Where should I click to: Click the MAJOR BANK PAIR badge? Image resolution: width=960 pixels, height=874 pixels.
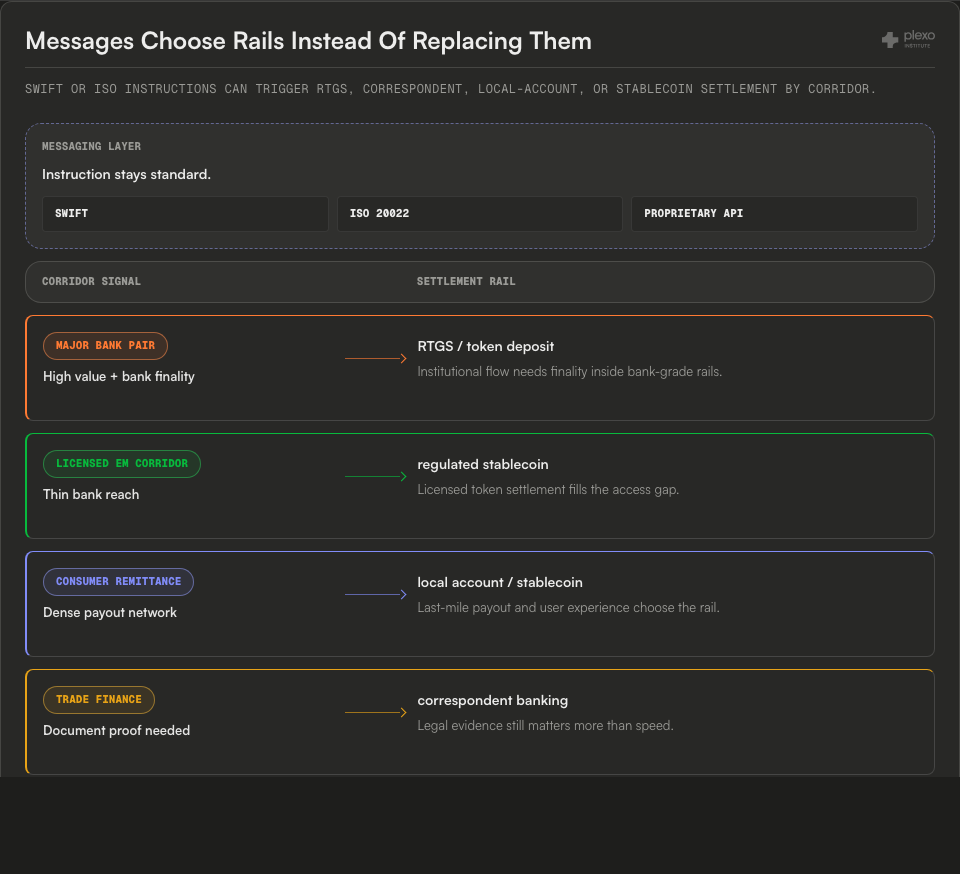[105, 346]
